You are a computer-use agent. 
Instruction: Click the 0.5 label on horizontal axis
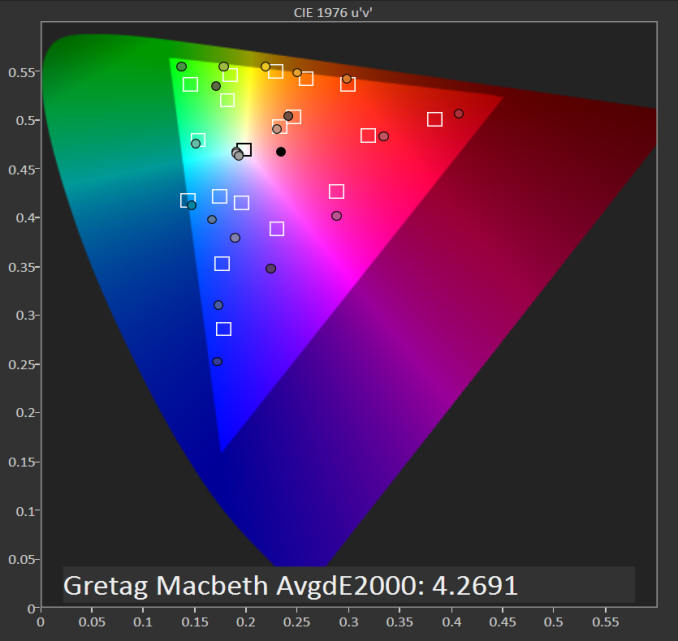[x=553, y=622]
